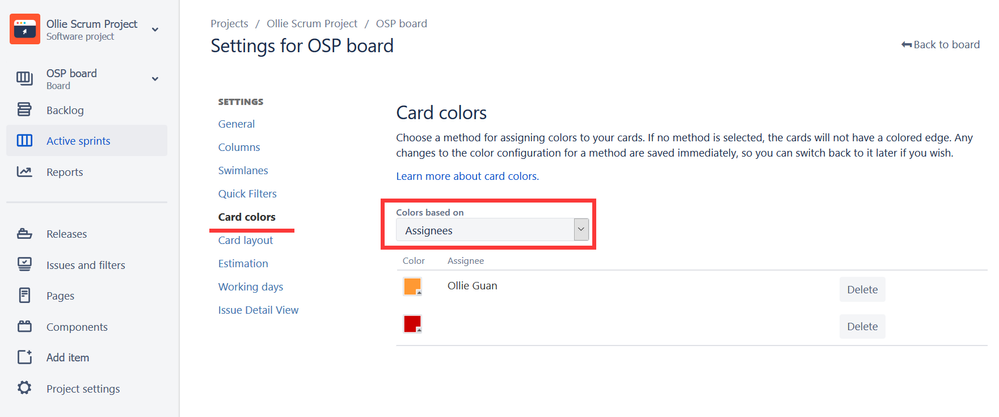
Task: Open the Swimlanes settings tab
Action: (x=243, y=171)
